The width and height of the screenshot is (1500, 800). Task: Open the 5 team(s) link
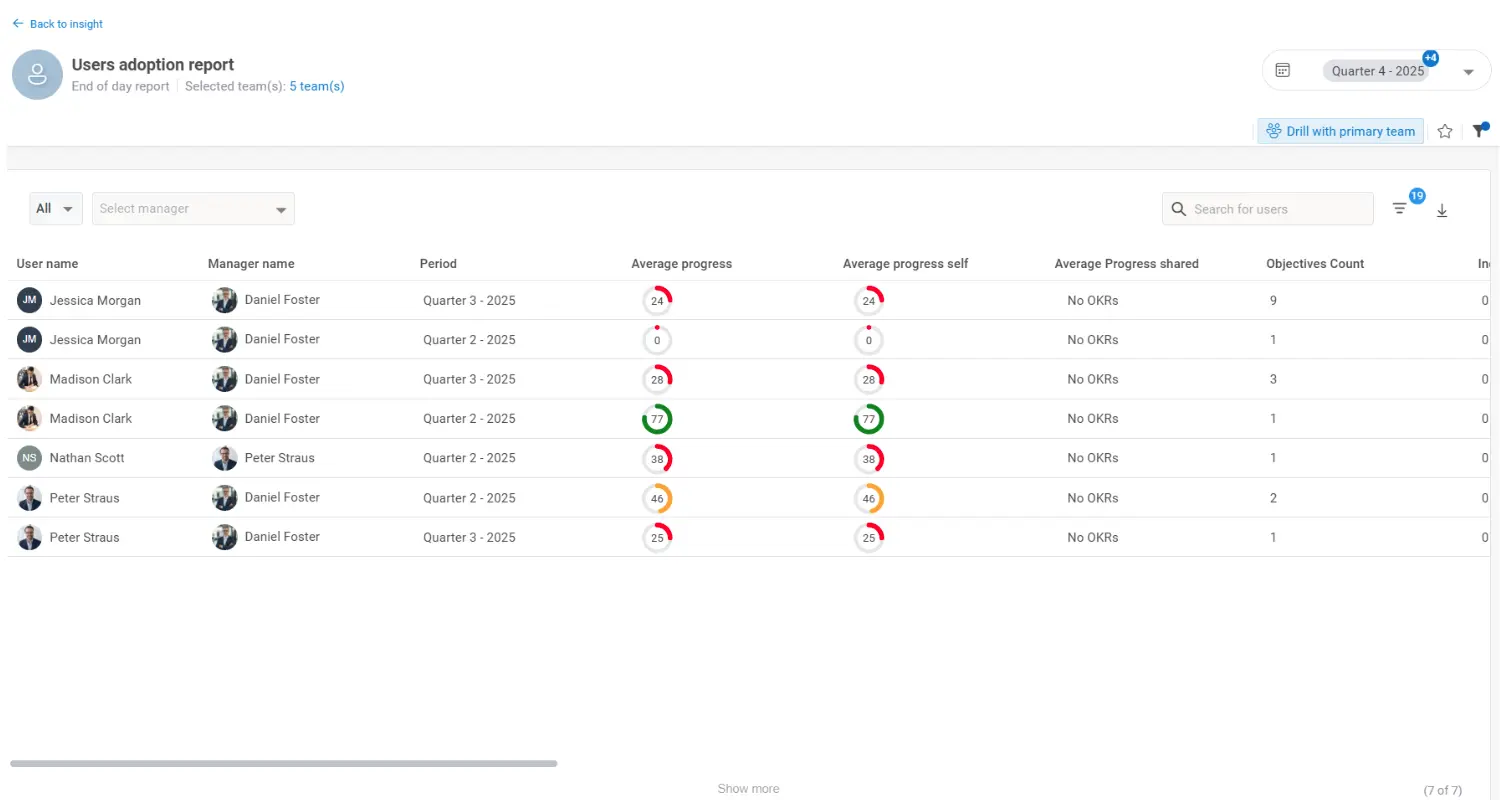(x=316, y=86)
